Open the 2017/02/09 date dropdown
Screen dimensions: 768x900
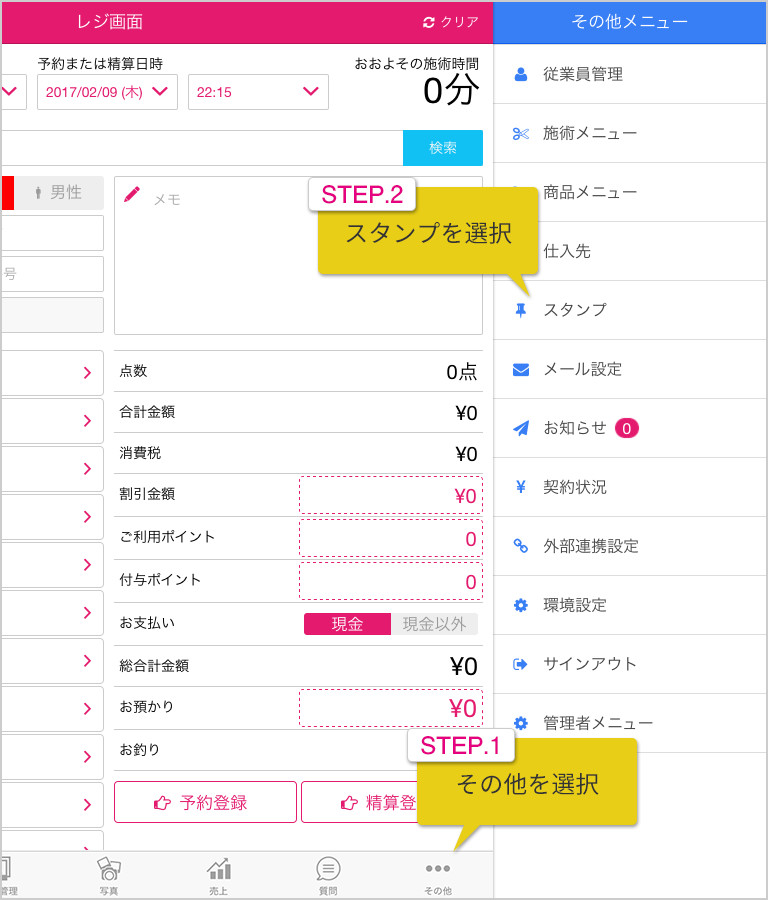107,92
